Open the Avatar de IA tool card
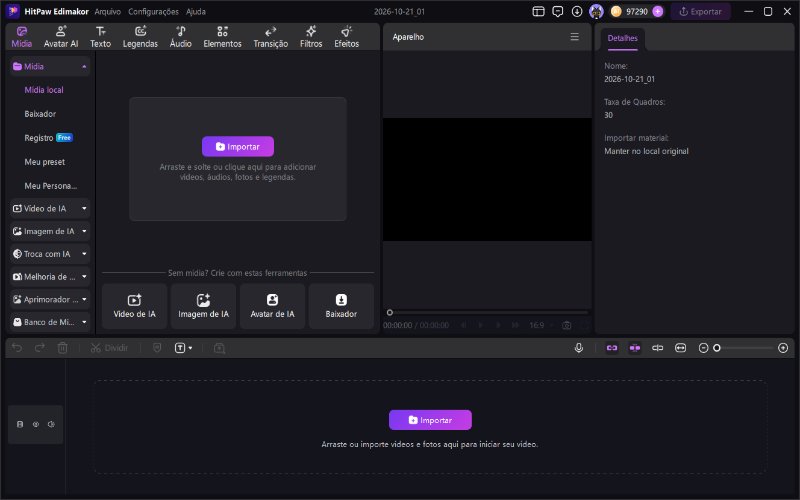 (272, 306)
